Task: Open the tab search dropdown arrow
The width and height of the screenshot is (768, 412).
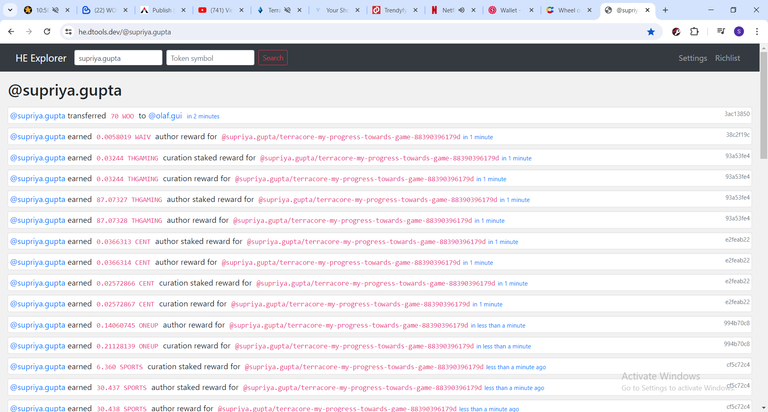Action: (x=10, y=10)
